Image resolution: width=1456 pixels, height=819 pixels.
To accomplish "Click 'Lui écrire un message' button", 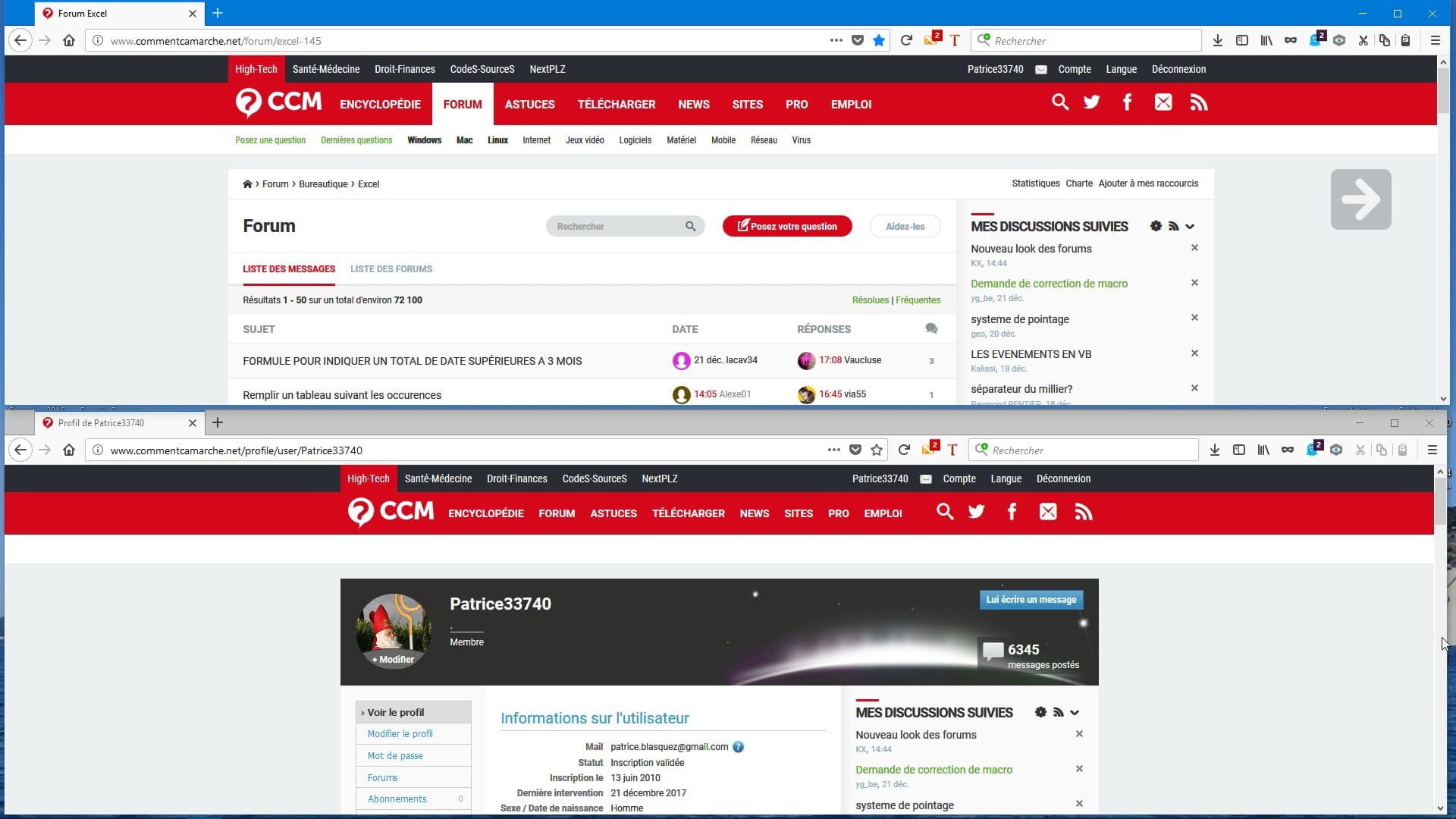I will coord(1031,600).
